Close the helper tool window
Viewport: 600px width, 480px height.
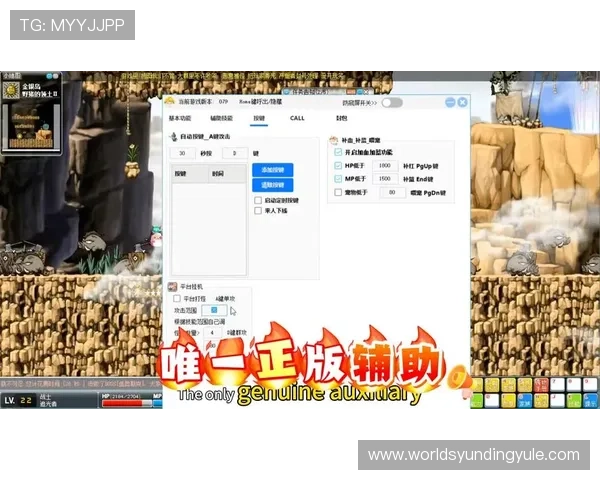(x=462, y=102)
